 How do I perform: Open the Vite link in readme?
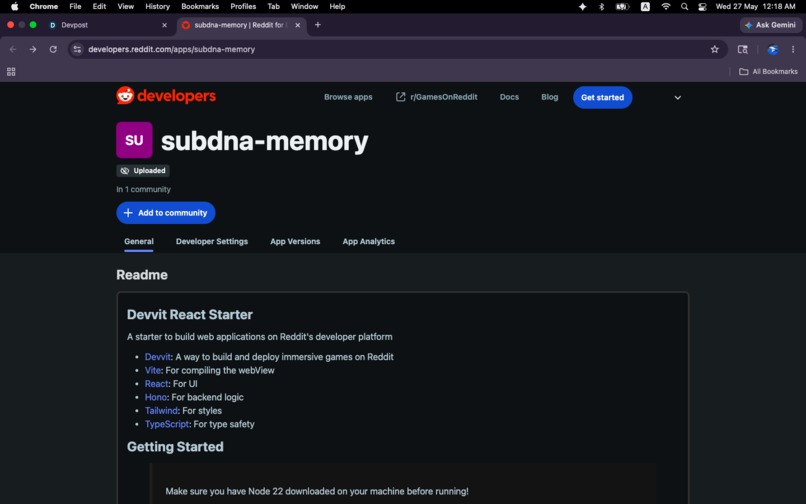[x=153, y=370]
